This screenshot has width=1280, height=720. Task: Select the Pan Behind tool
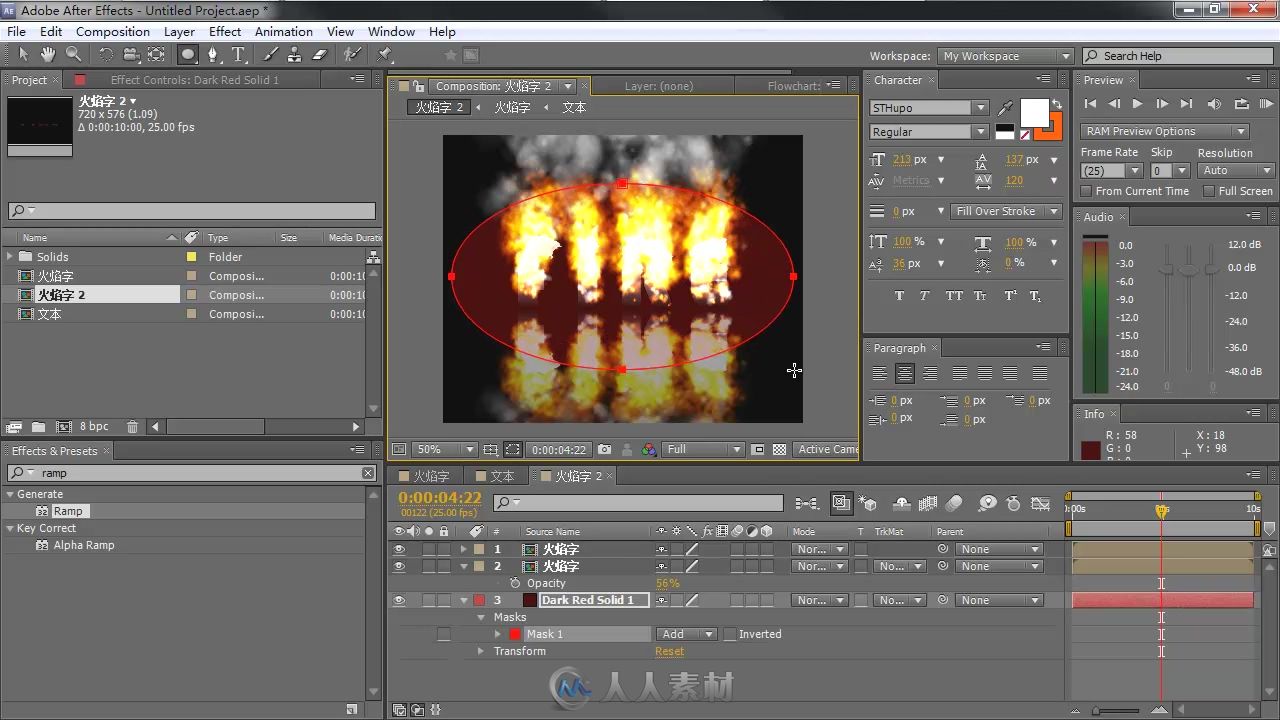pos(157,55)
